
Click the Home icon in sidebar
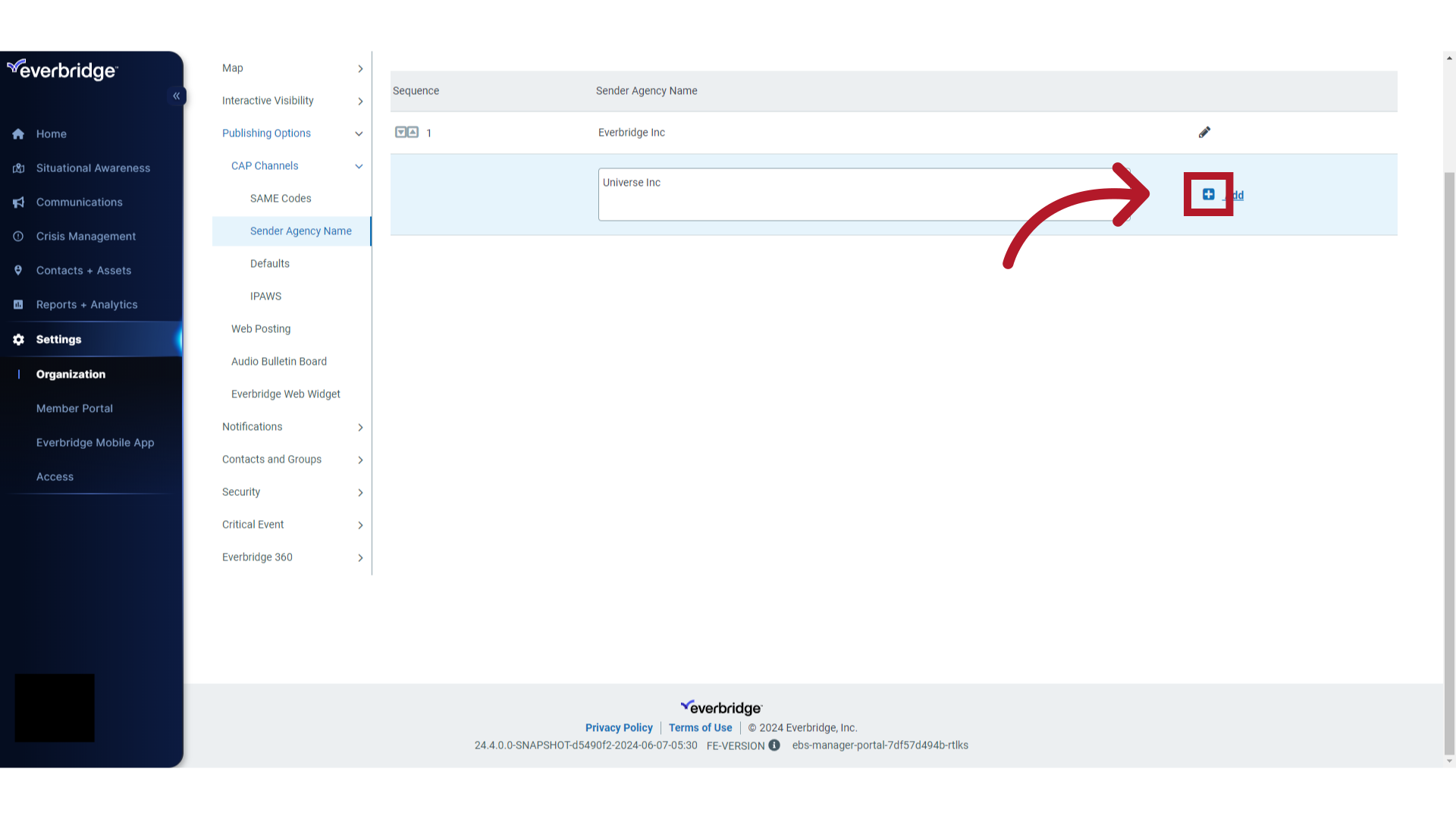click(18, 134)
